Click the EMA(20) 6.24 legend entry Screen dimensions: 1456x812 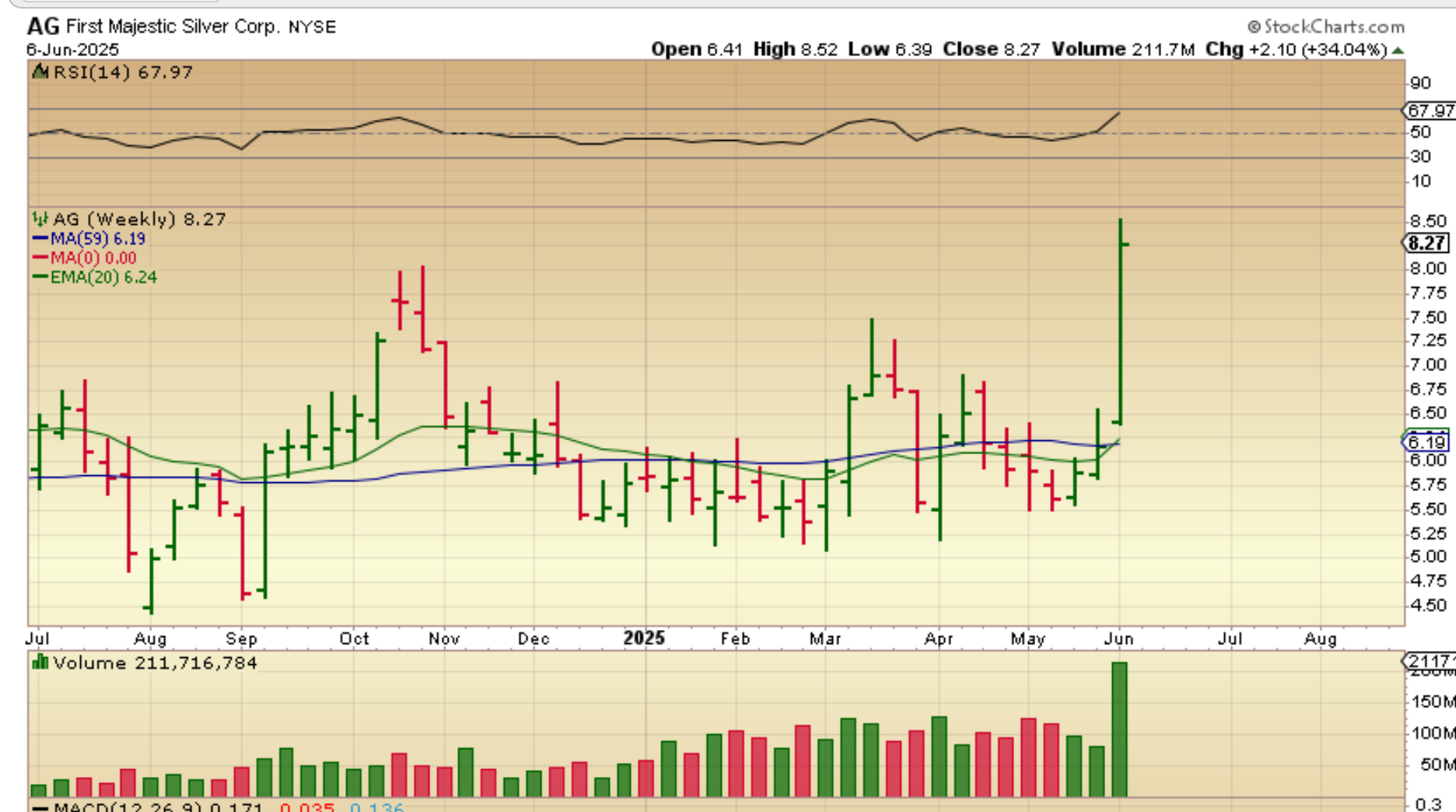[103, 277]
